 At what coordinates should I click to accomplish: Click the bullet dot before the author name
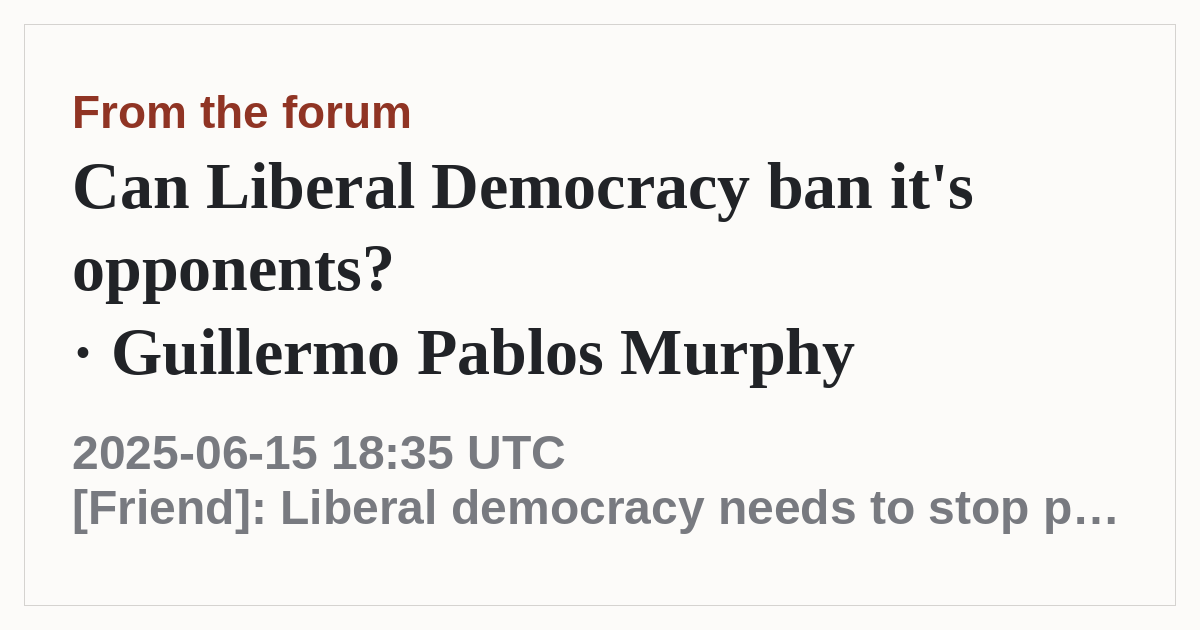[83, 353]
